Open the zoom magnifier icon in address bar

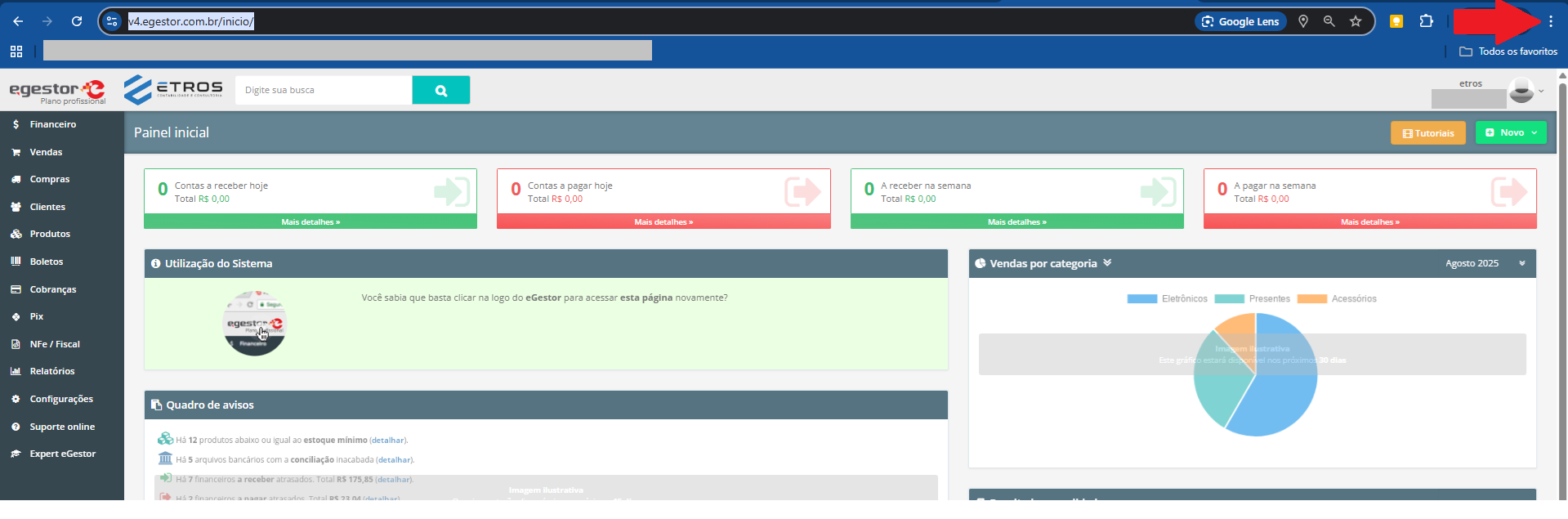[1329, 21]
